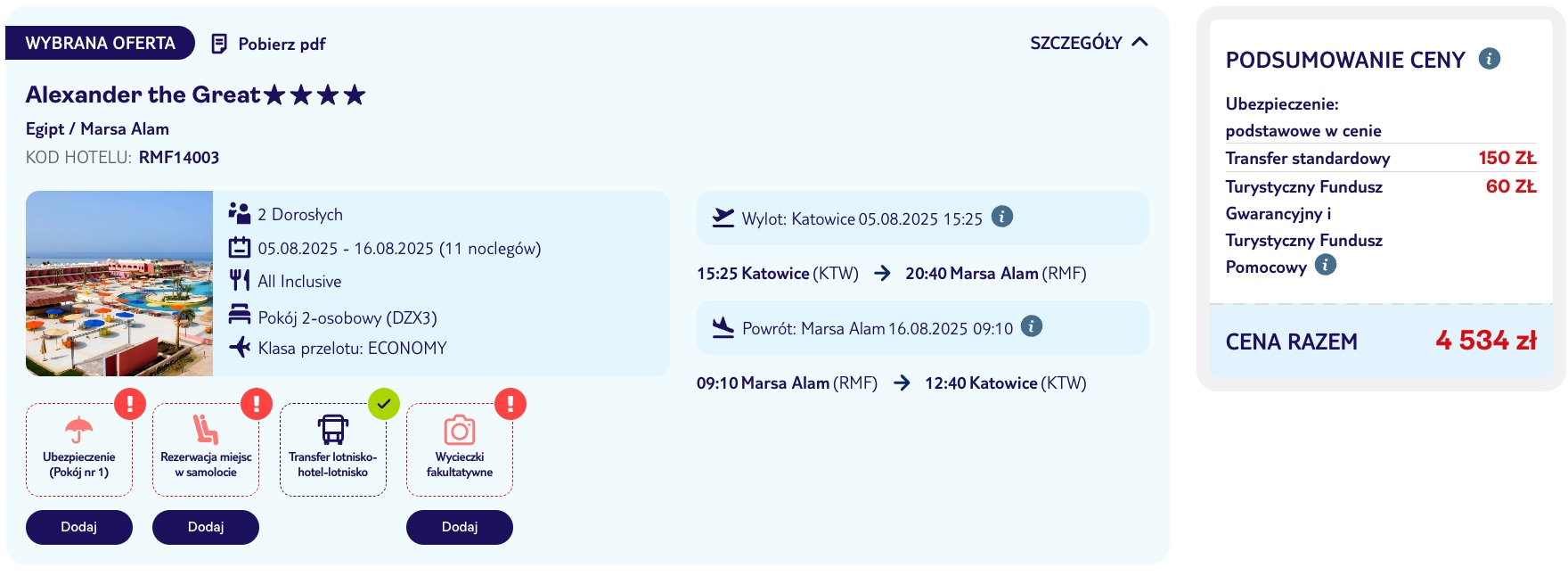The width and height of the screenshot is (1568, 576).
Task: Click the camera Wycieczki fakultatywne icon
Action: point(460,431)
